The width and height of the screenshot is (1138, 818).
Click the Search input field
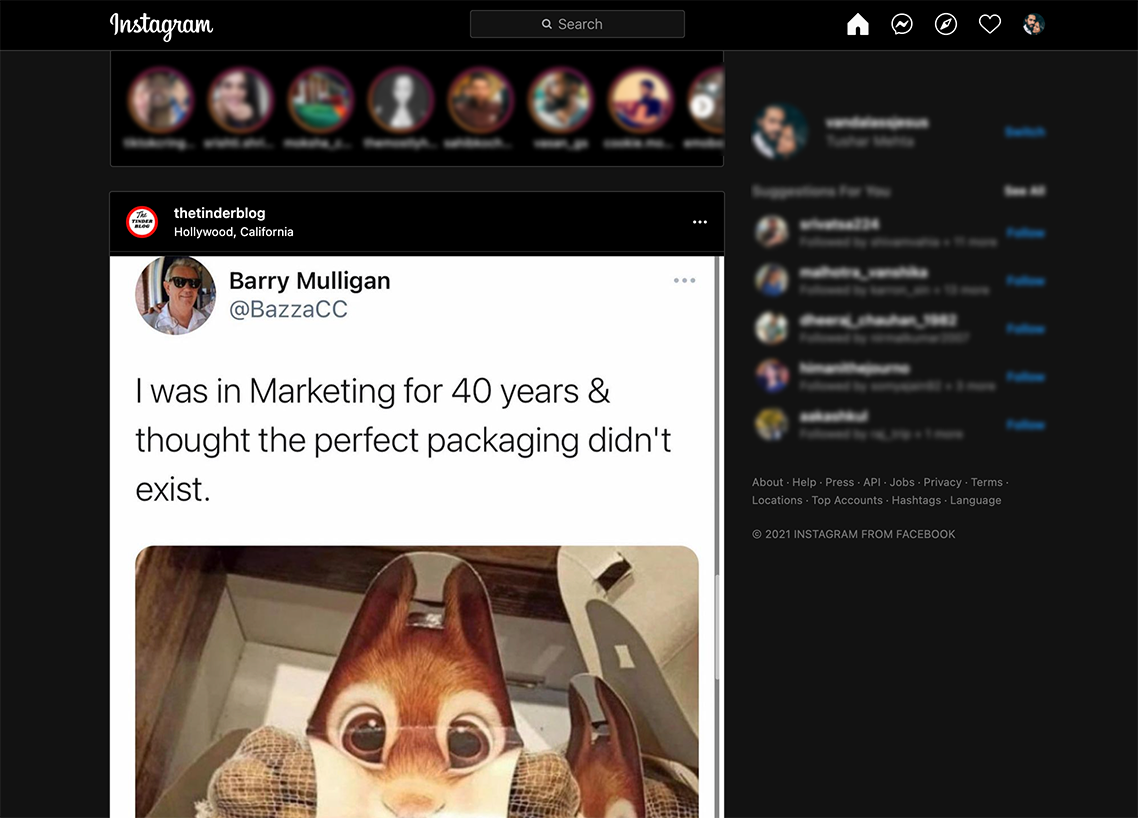tap(577, 24)
